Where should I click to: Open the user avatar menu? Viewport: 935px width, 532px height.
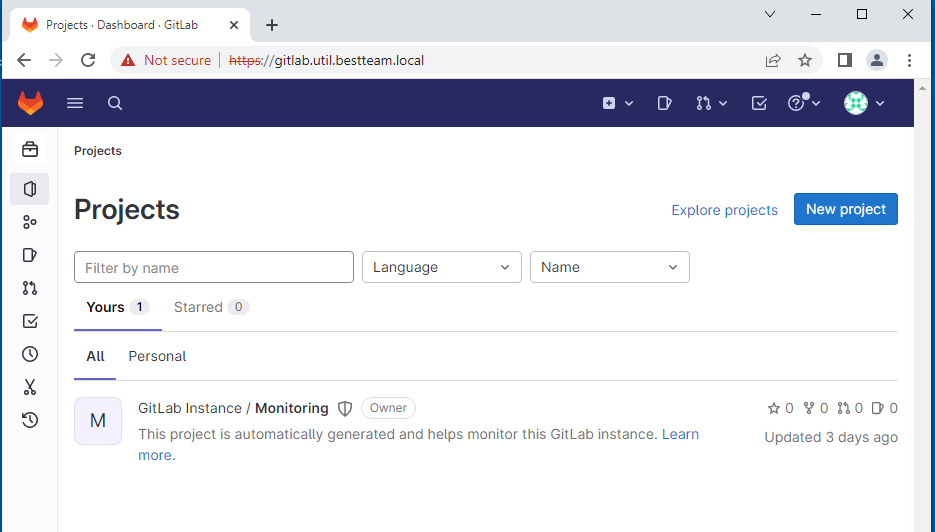click(863, 103)
